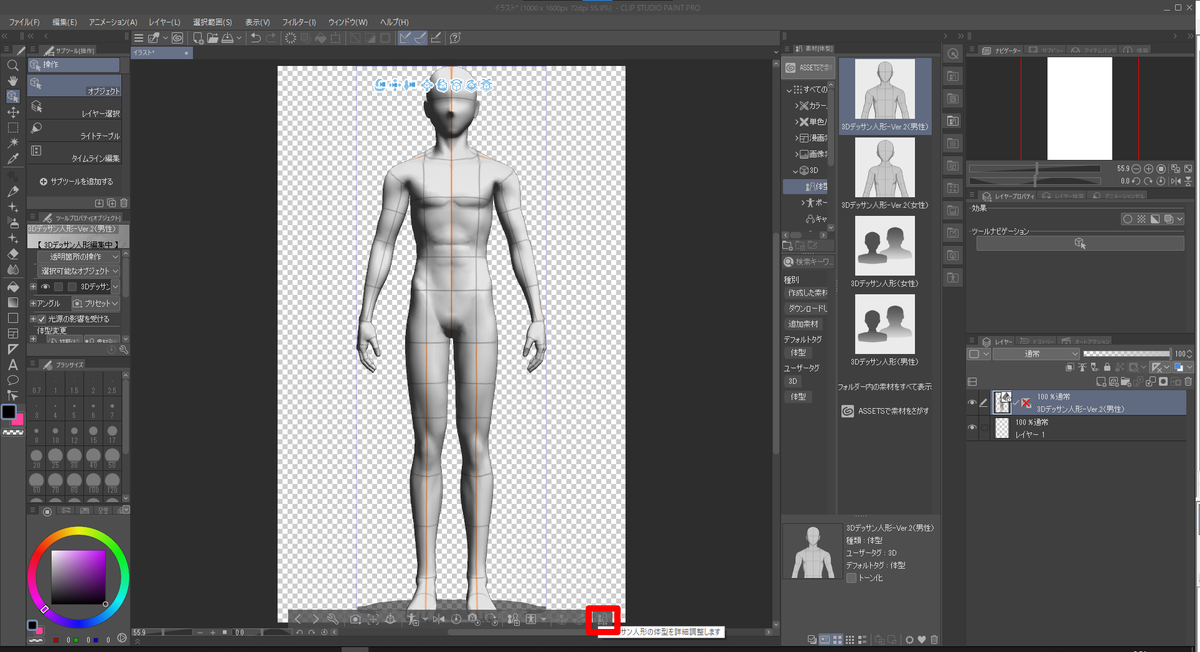
Task: Open the フィルター(I) menu
Action: pos(298,21)
